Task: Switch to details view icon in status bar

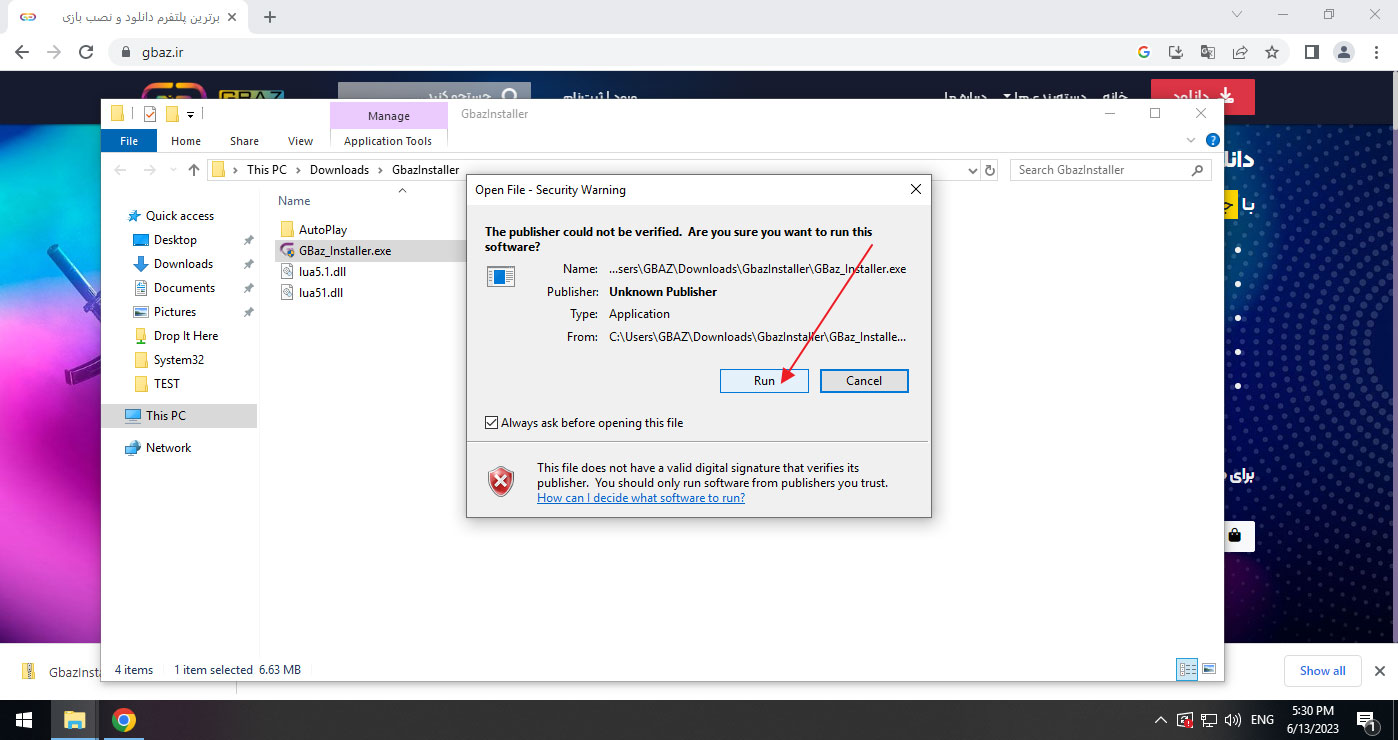Action: [x=1187, y=669]
